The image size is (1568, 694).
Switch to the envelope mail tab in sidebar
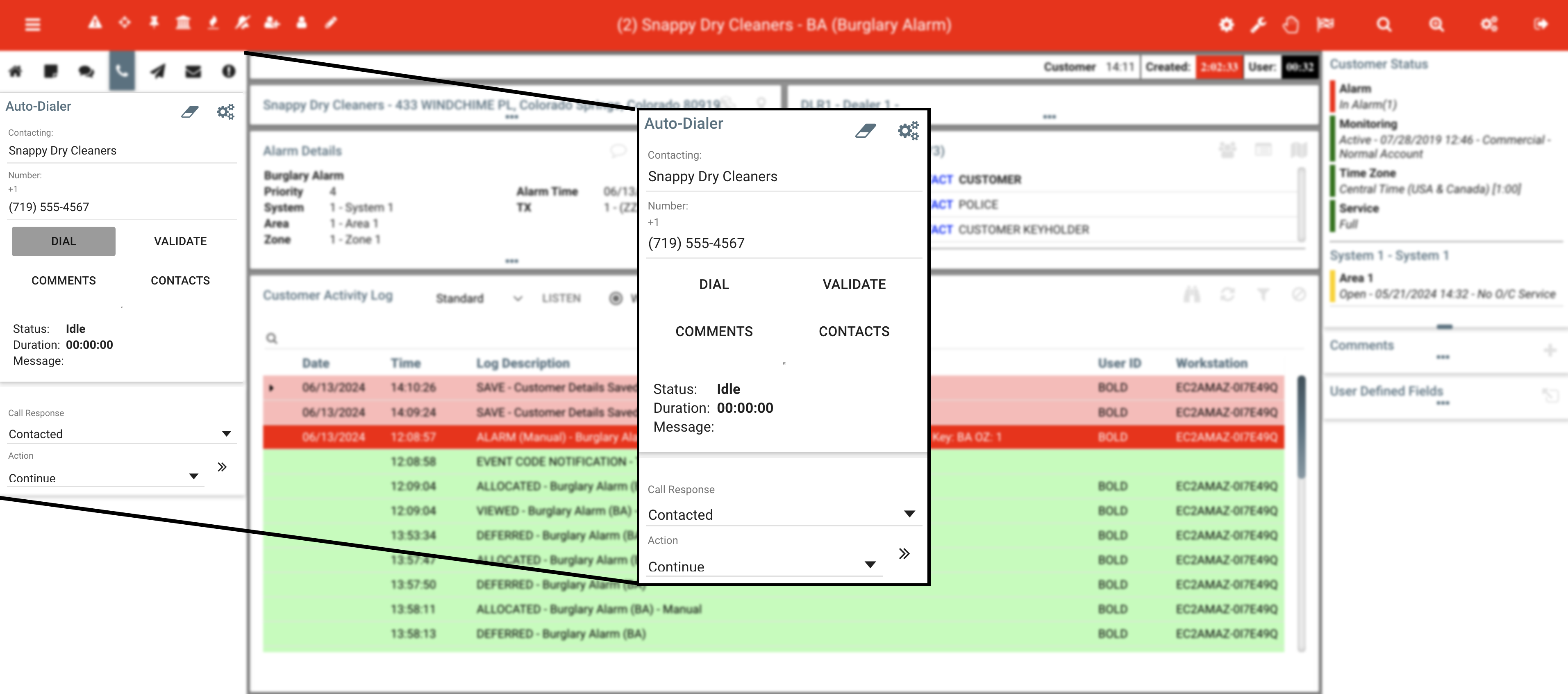coord(193,71)
